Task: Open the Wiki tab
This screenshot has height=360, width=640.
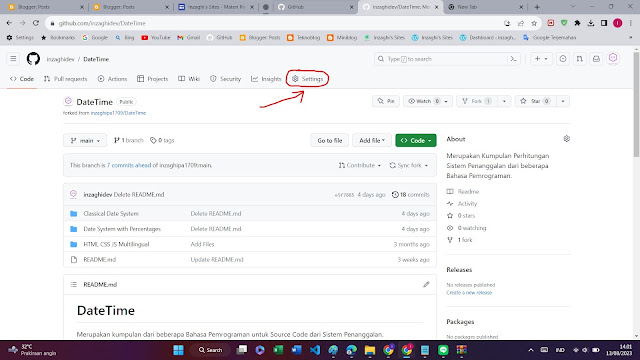Action: point(189,79)
